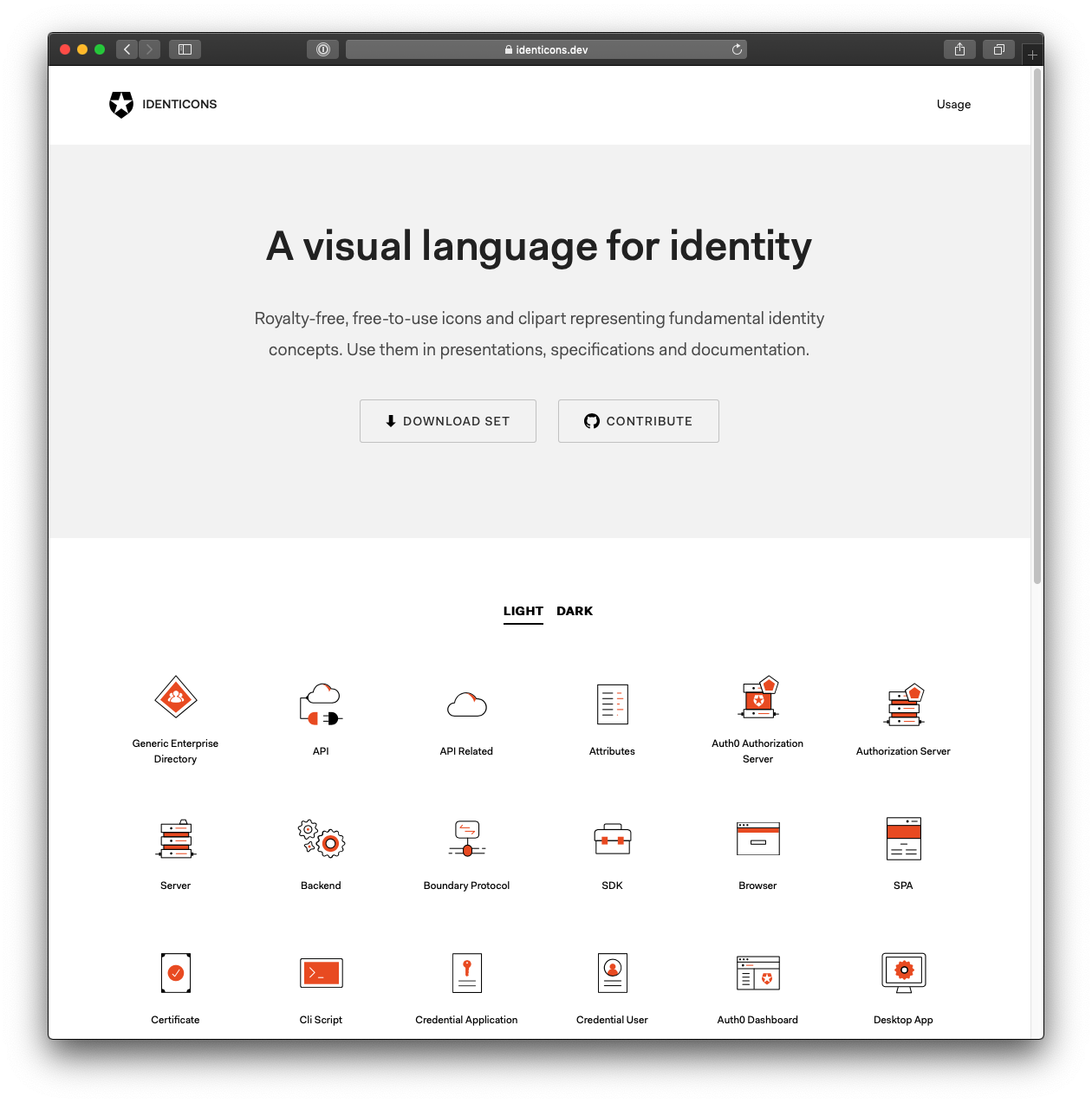
Task: Switch to the DARK icon set tab
Action: point(575,611)
